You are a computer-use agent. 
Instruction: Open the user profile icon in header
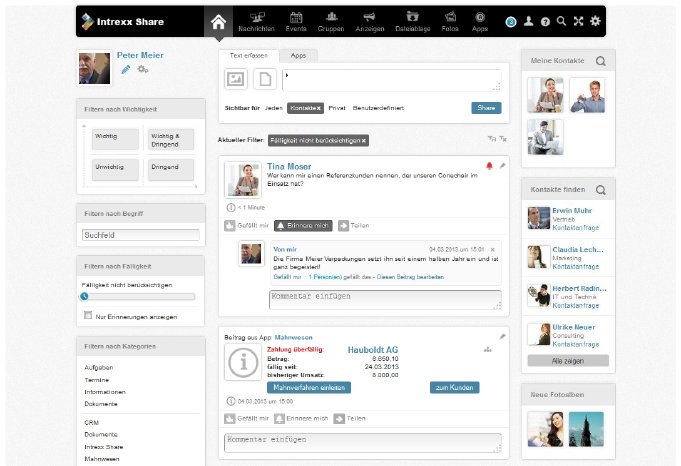(x=528, y=21)
